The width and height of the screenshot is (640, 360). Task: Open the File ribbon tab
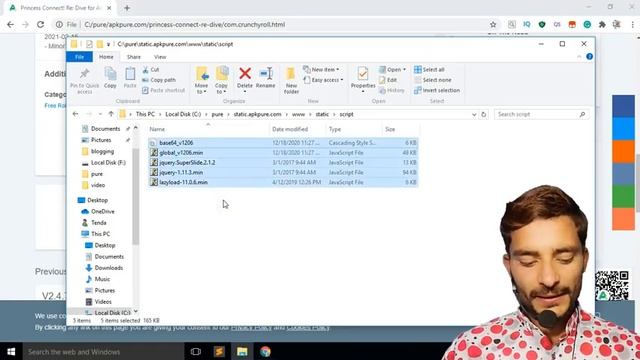pyautogui.click(x=80, y=57)
